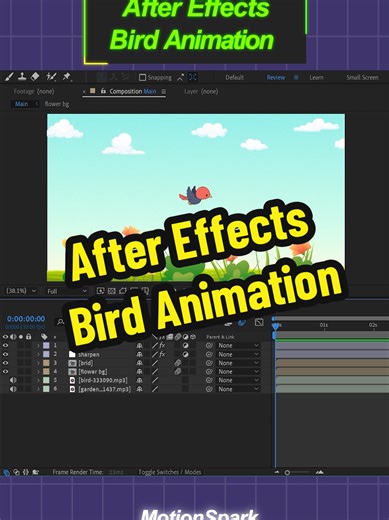The width and height of the screenshot is (389, 520).
Task: Expand the bird-333090.mp3 layer properties
Action: pos(38,380)
